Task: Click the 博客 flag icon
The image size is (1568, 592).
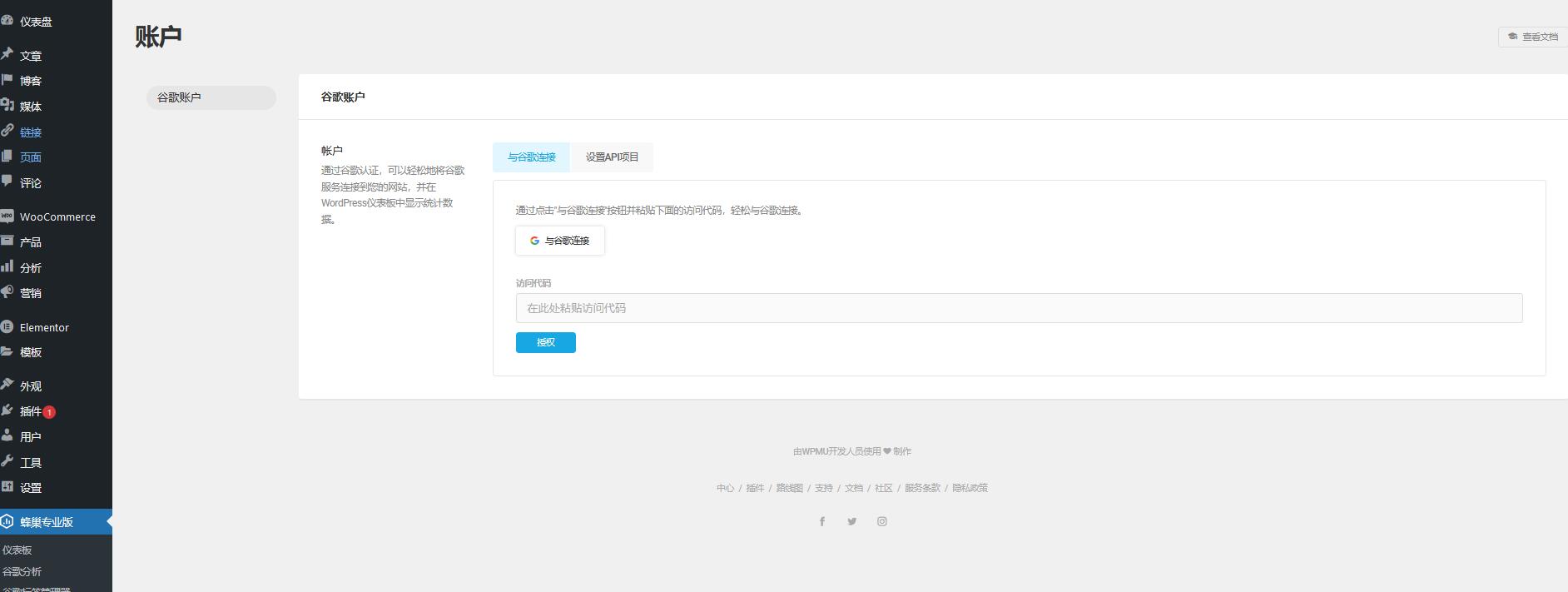Action: (x=7, y=80)
